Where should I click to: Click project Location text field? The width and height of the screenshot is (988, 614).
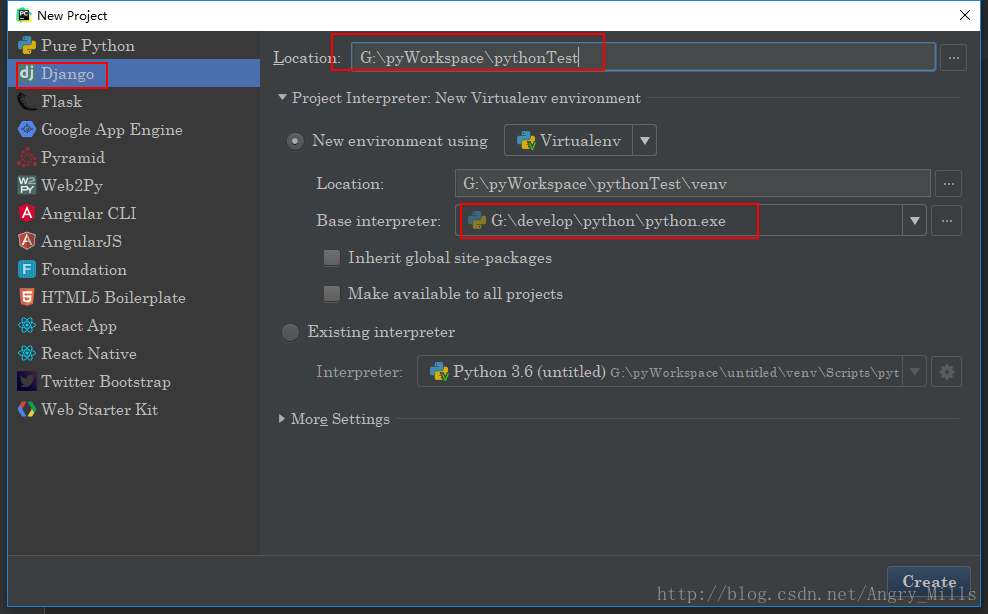pyautogui.click(x=643, y=58)
